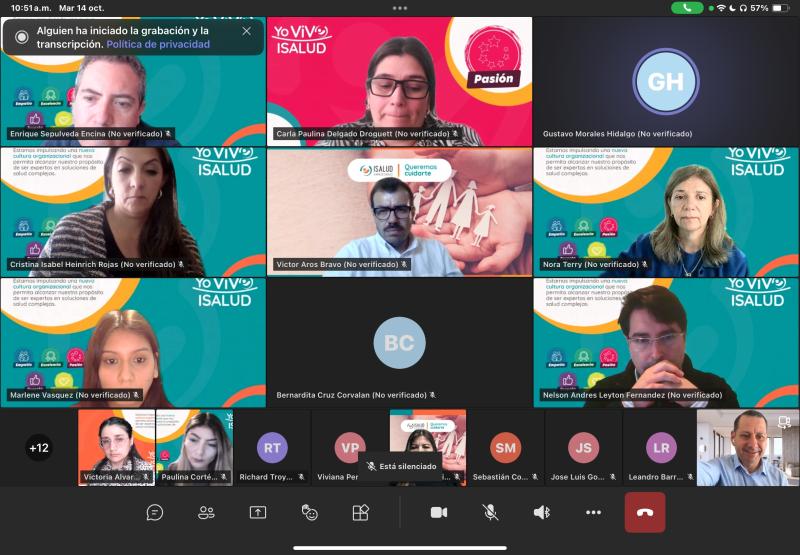Open the more options ellipsis menu

pyautogui.click(x=593, y=513)
